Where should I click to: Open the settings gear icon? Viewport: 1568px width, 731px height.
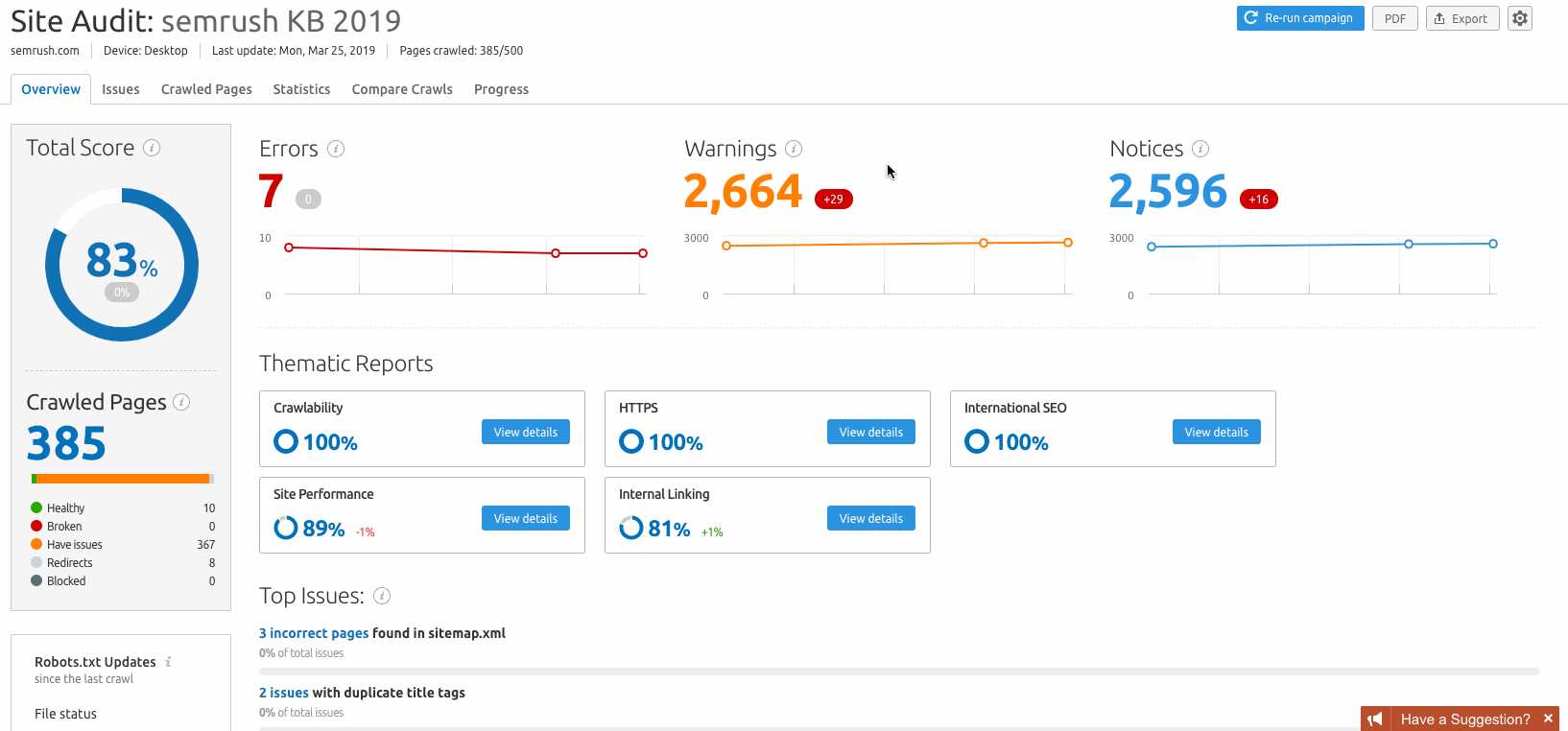(1520, 18)
